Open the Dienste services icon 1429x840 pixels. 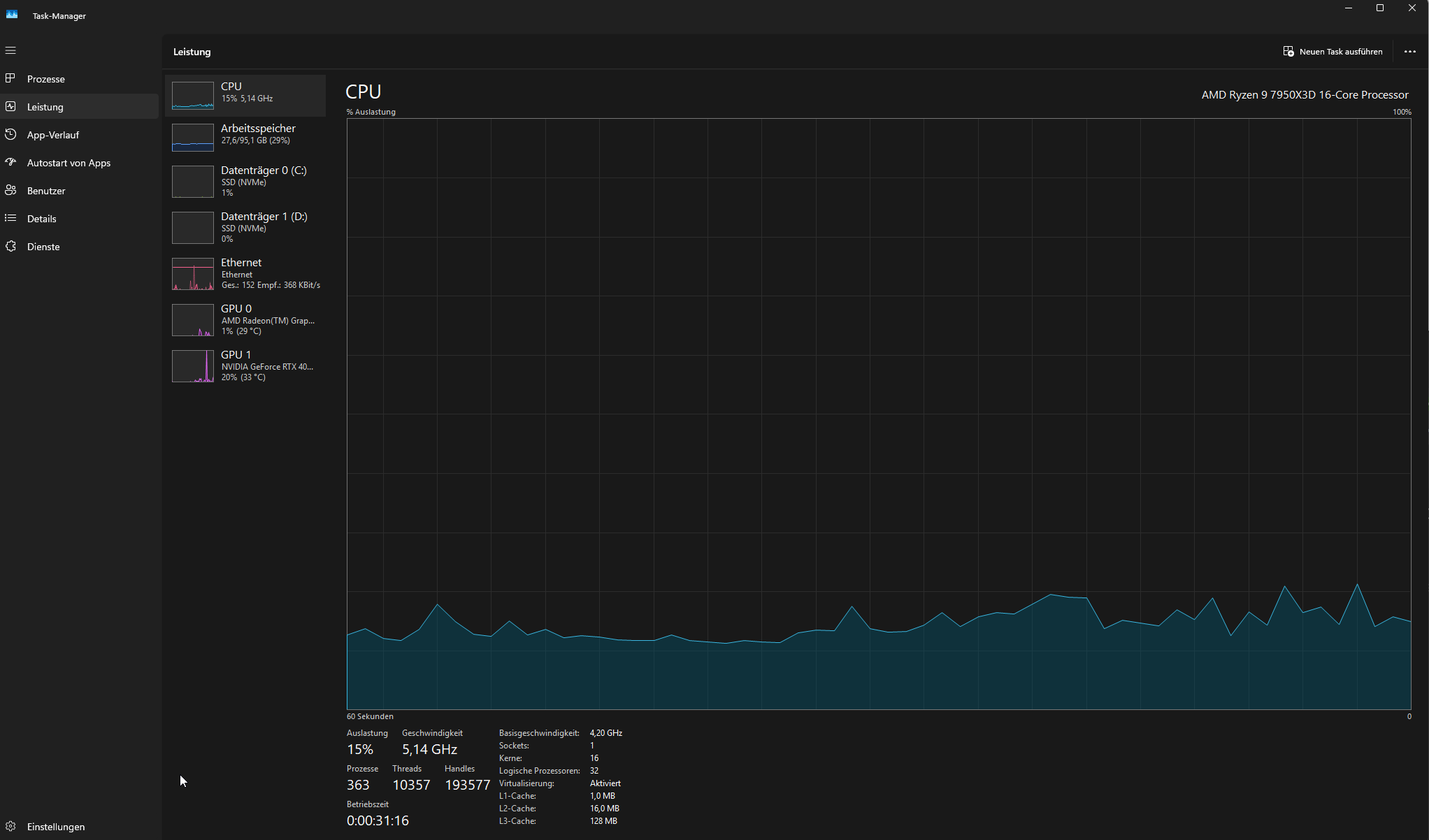point(10,246)
